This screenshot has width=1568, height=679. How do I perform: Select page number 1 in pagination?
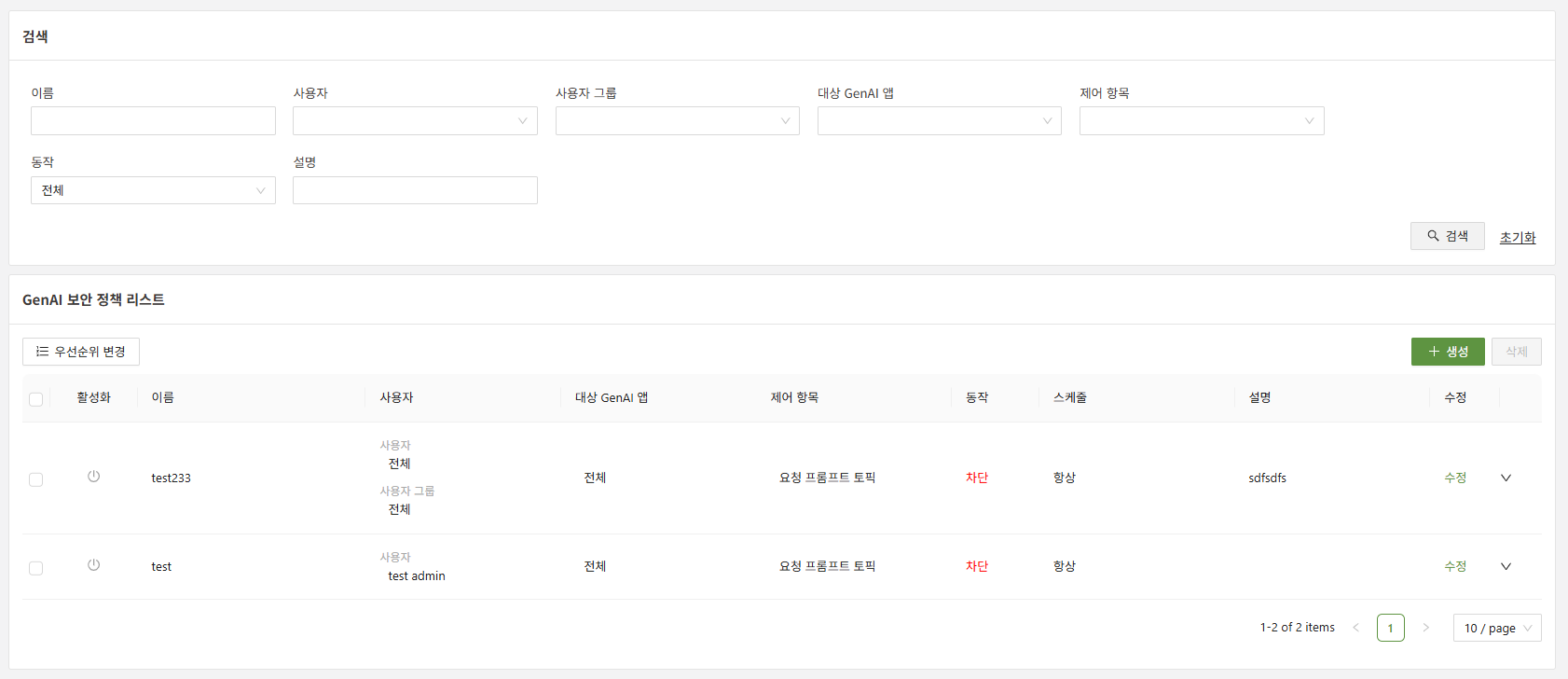pyautogui.click(x=1390, y=628)
